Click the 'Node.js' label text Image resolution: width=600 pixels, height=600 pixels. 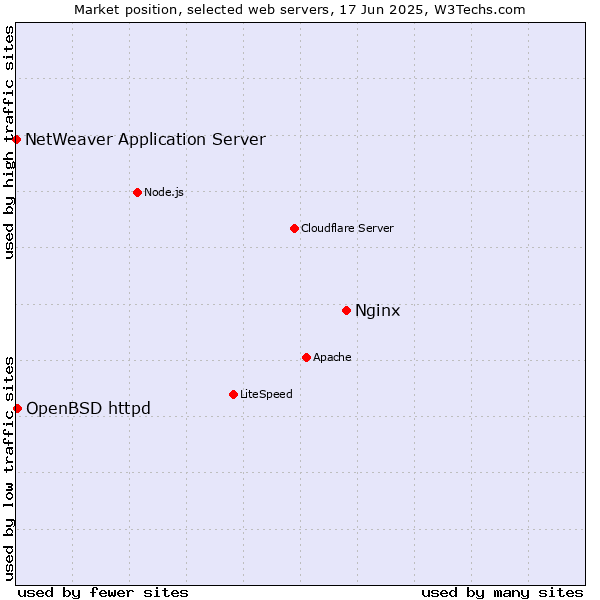click(164, 192)
